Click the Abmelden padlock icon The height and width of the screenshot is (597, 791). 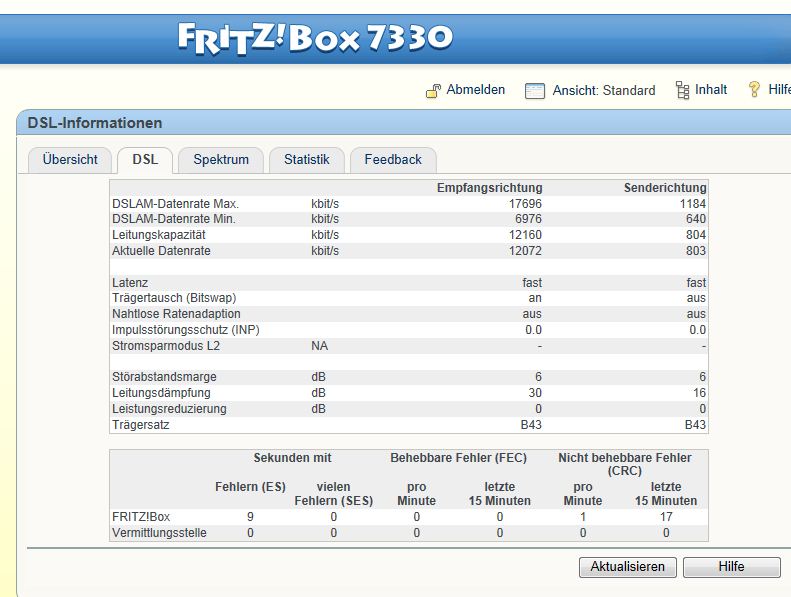pos(433,91)
